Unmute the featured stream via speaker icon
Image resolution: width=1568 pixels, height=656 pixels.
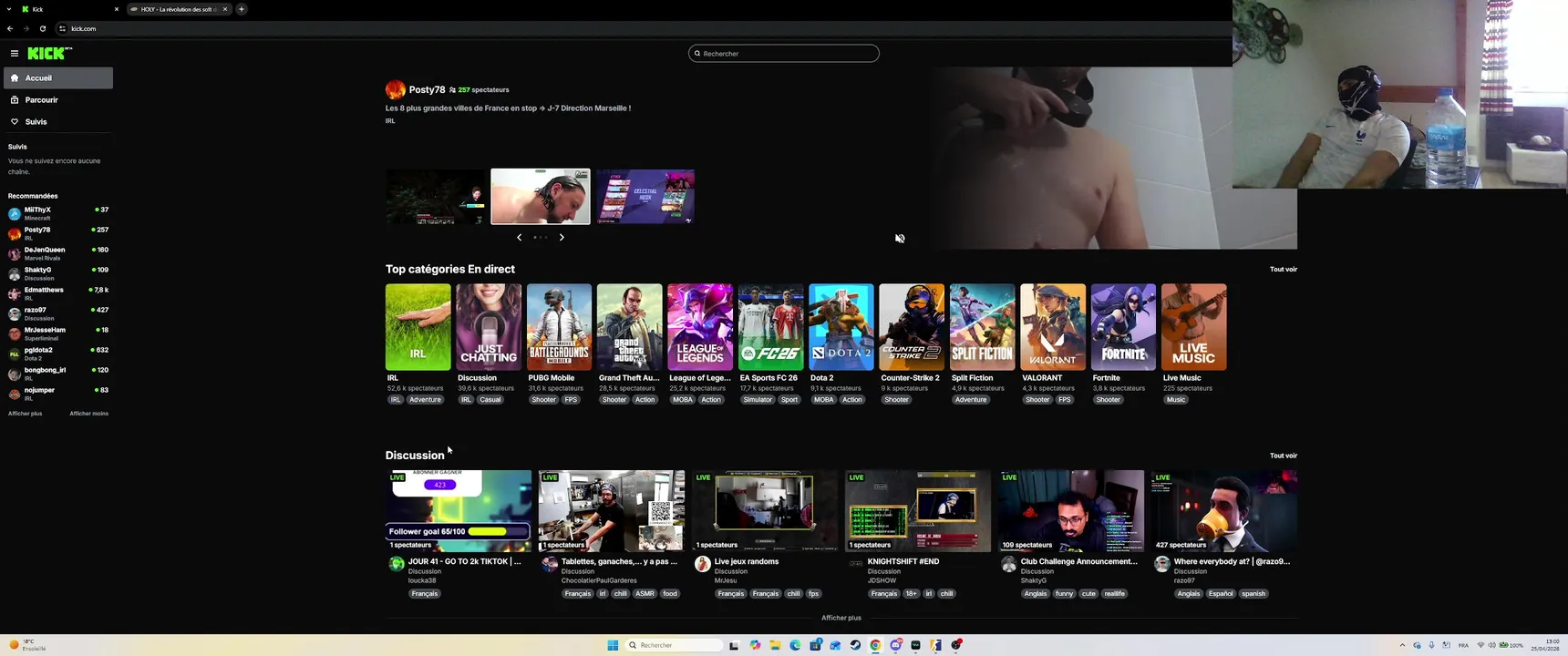tap(900, 239)
